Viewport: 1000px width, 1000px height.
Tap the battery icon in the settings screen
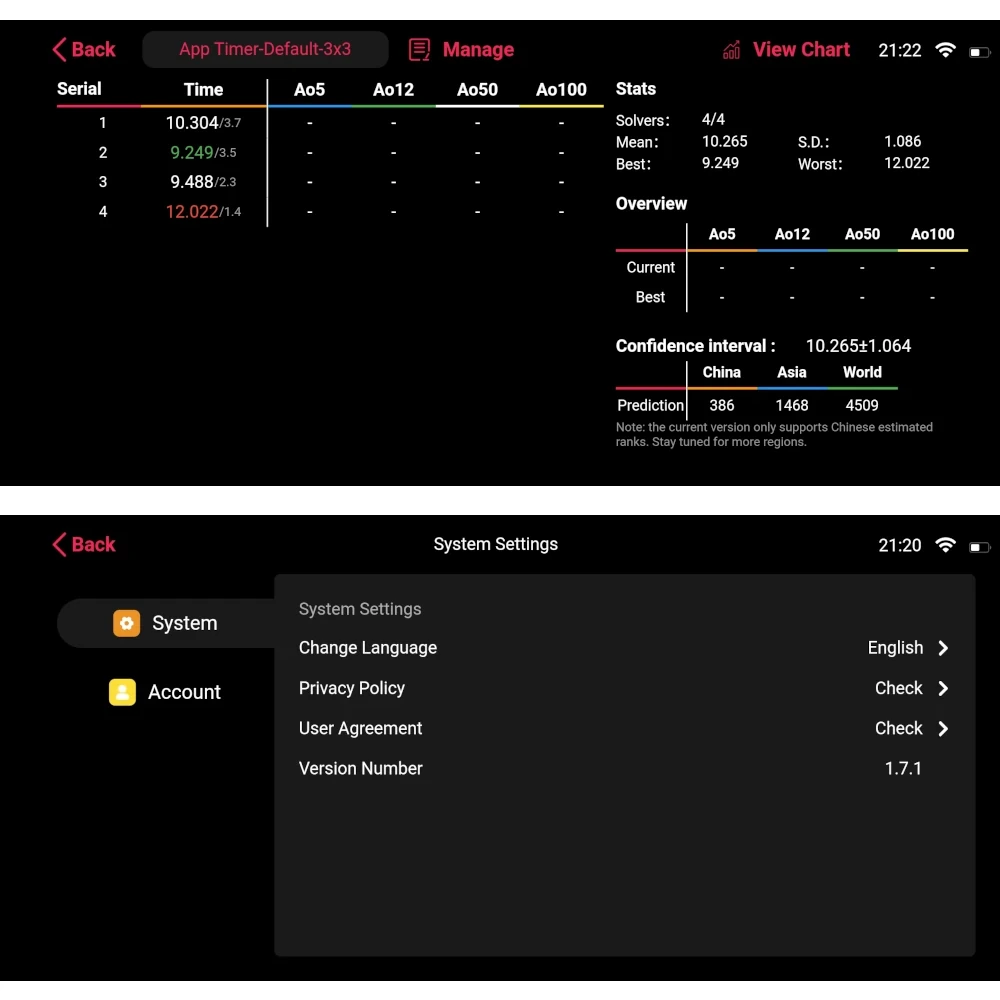tap(980, 547)
